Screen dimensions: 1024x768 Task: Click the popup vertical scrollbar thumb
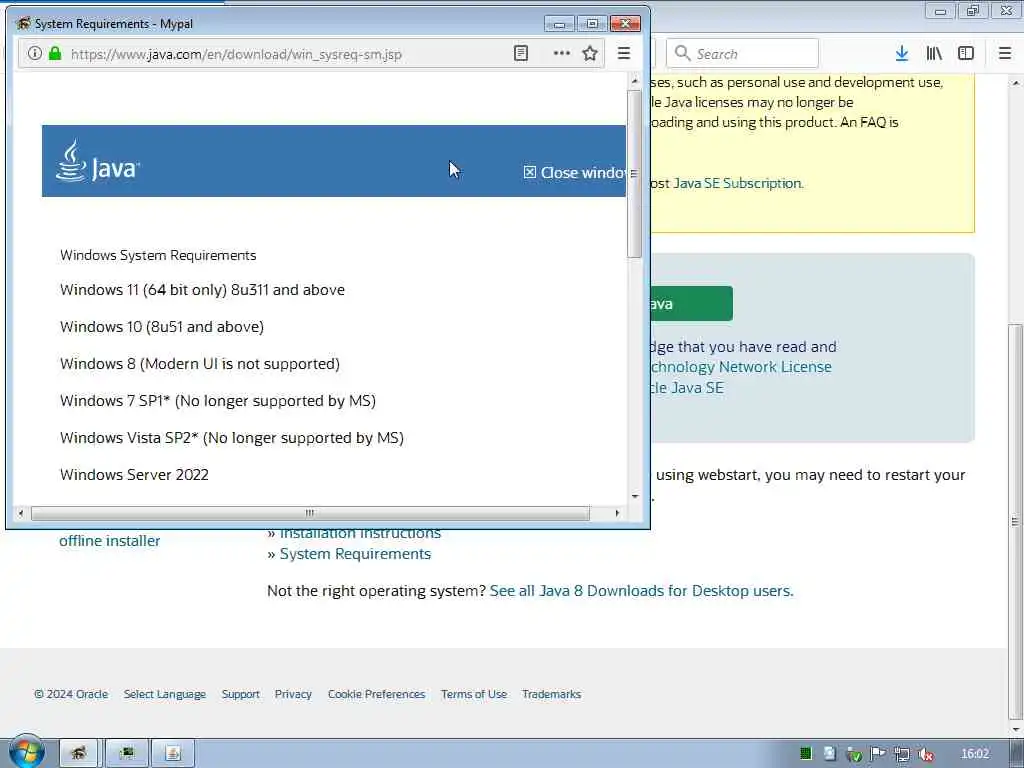(x=635, y=174)
